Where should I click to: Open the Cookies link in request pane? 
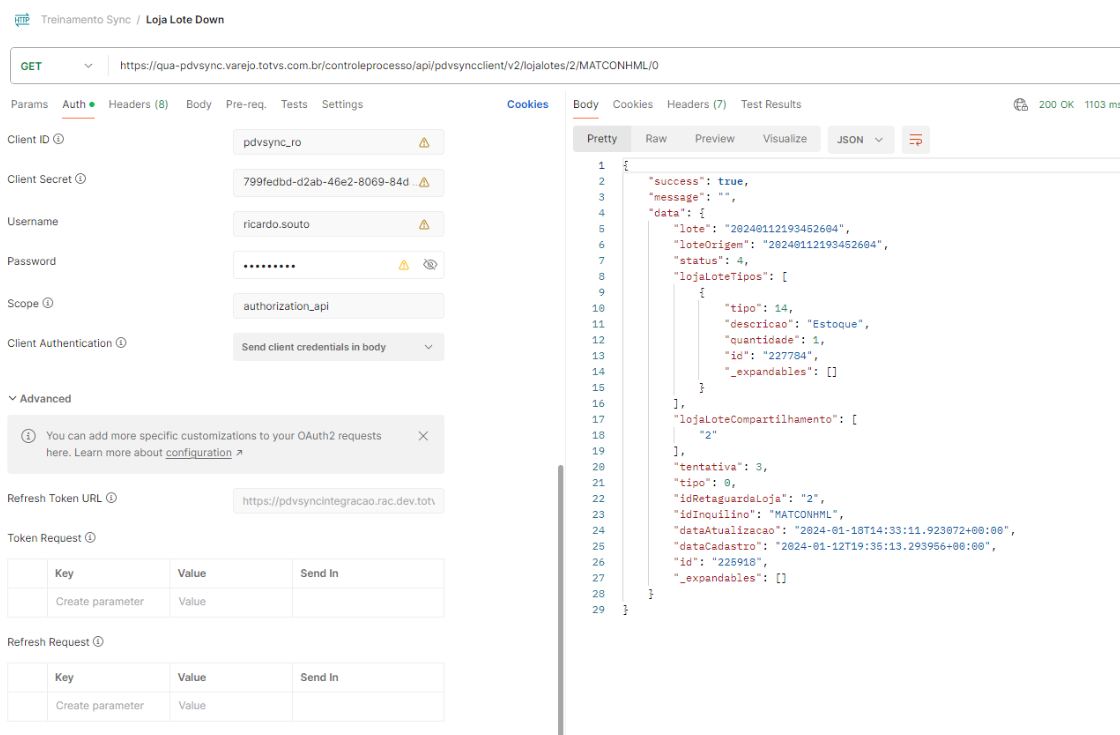[527, 105]
